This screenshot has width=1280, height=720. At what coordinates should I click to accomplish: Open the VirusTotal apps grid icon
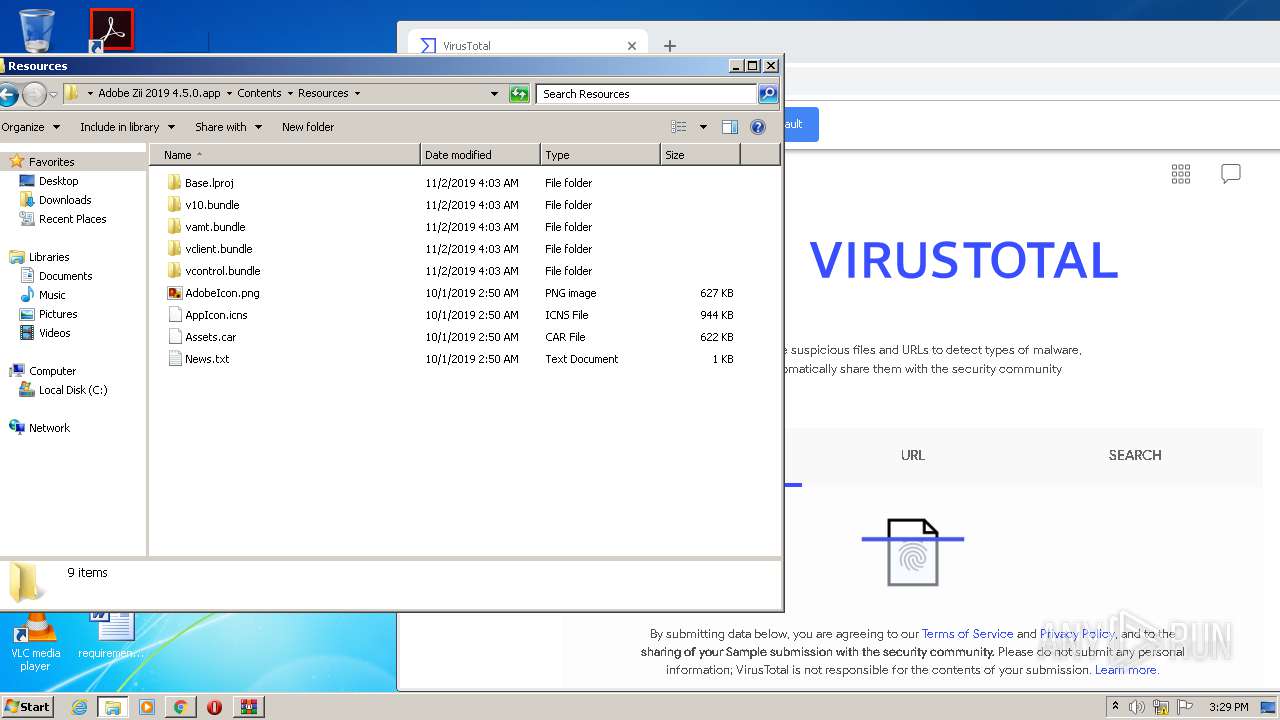[x=1181, y=174]
